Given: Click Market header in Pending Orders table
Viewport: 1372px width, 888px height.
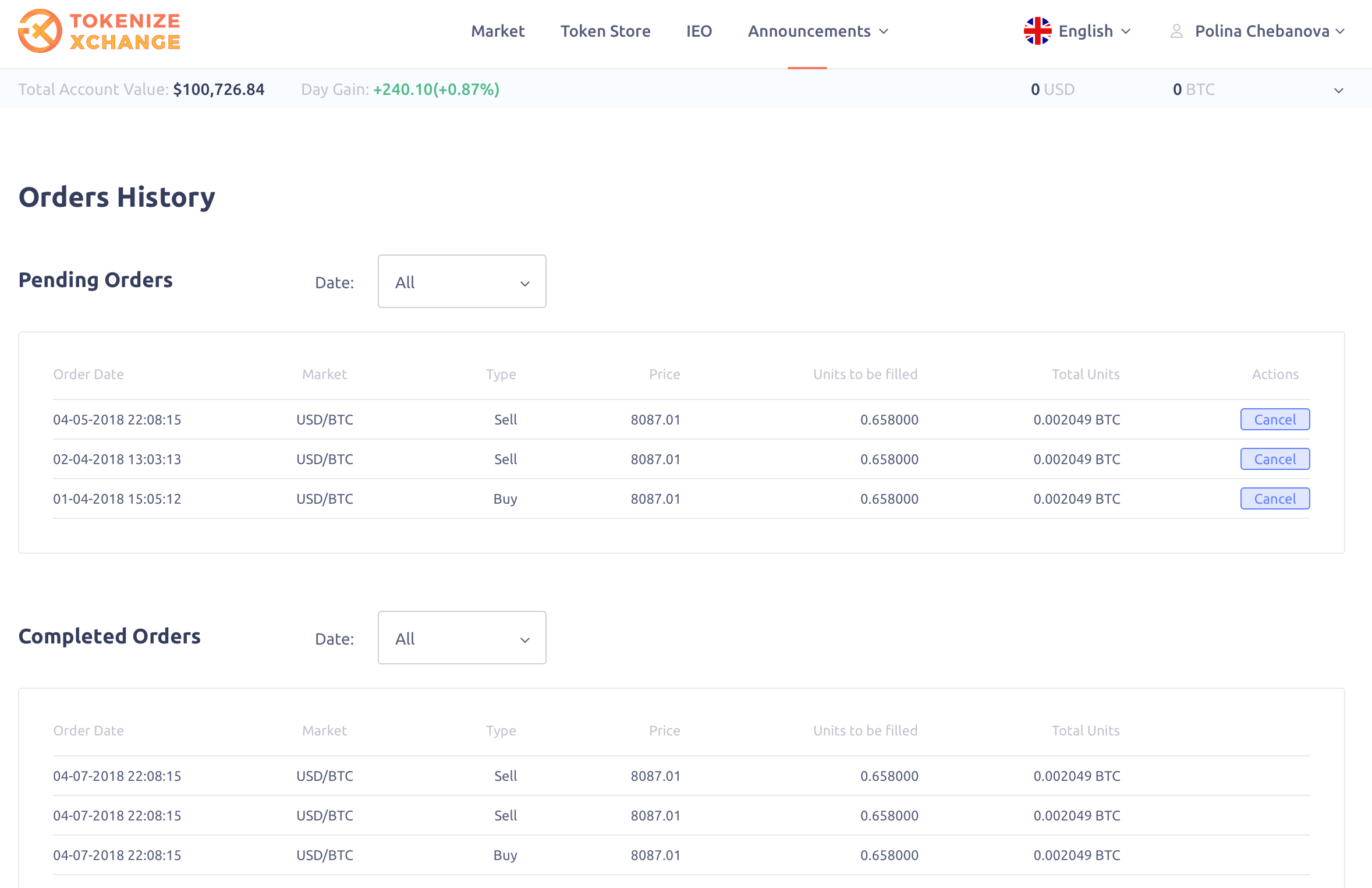Looking at the screenshot, I should (324, 374).
